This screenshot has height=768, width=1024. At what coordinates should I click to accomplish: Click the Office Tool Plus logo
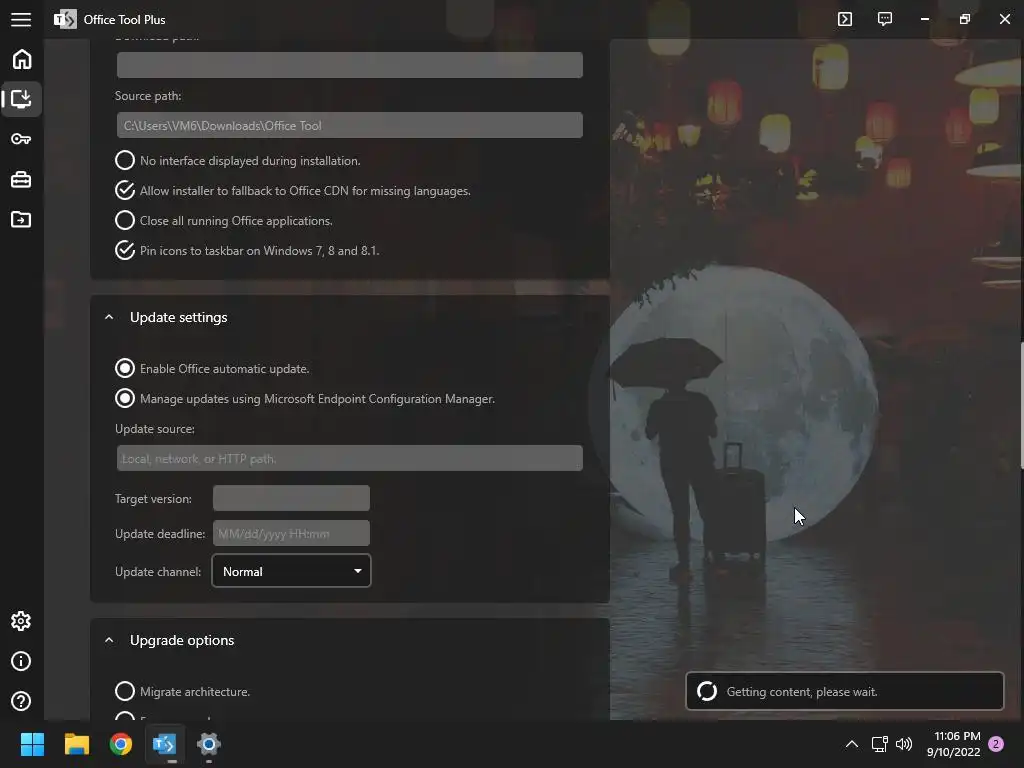65,20
